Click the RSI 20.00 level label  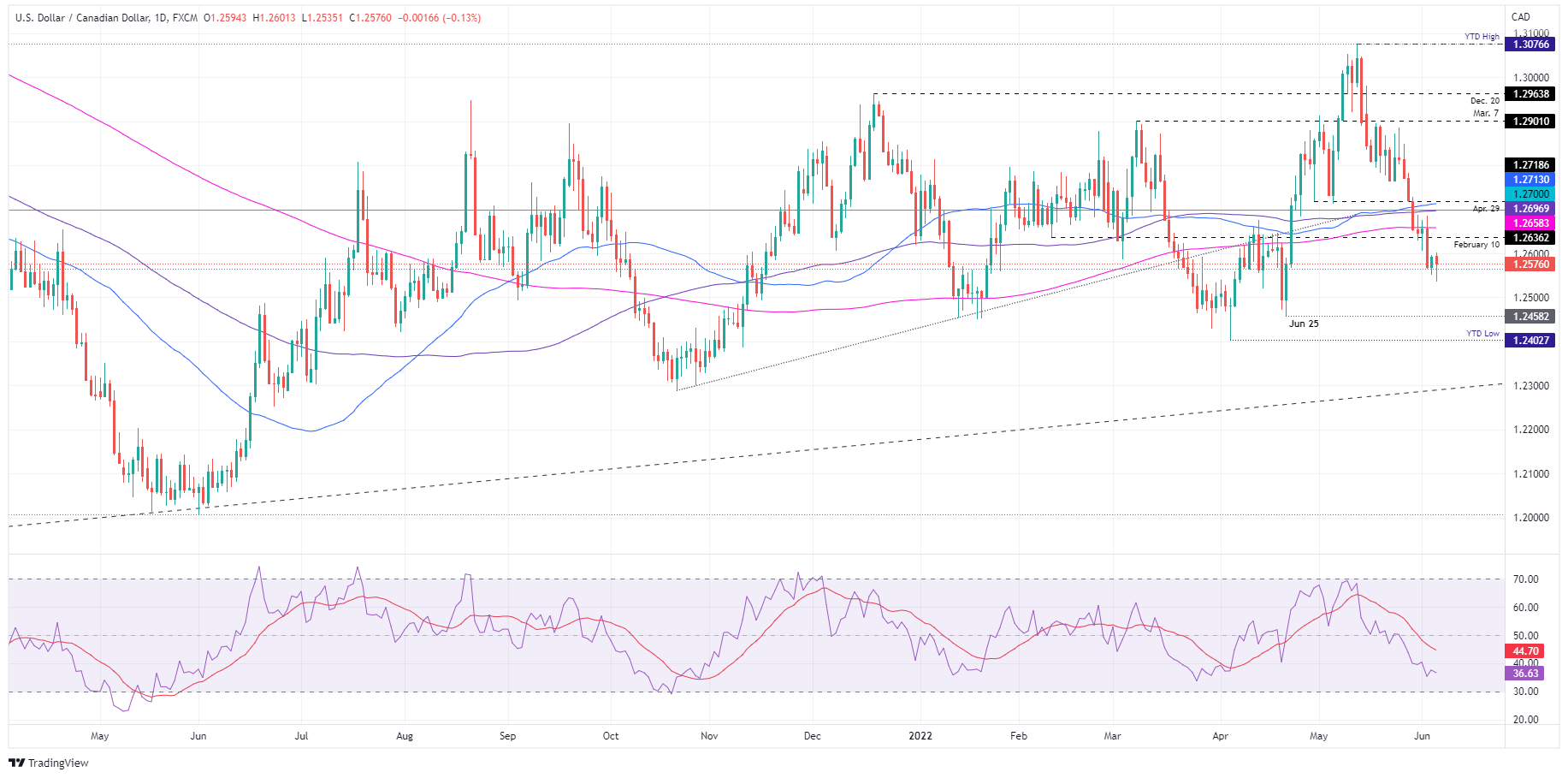(x=1525, y=720)
